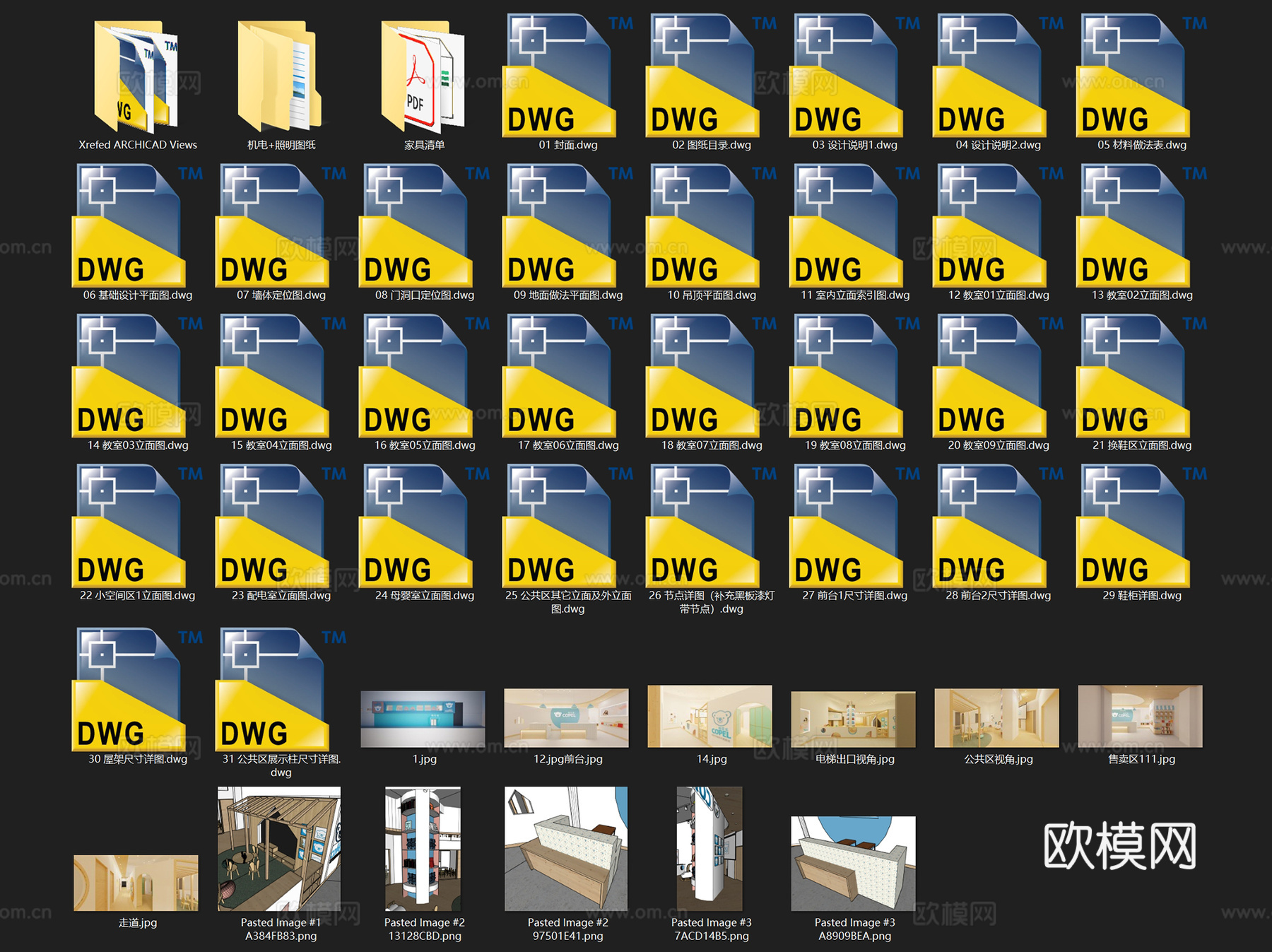
Task: Select the 14 教室03立面图.dwg file icon
Action: 129,376
